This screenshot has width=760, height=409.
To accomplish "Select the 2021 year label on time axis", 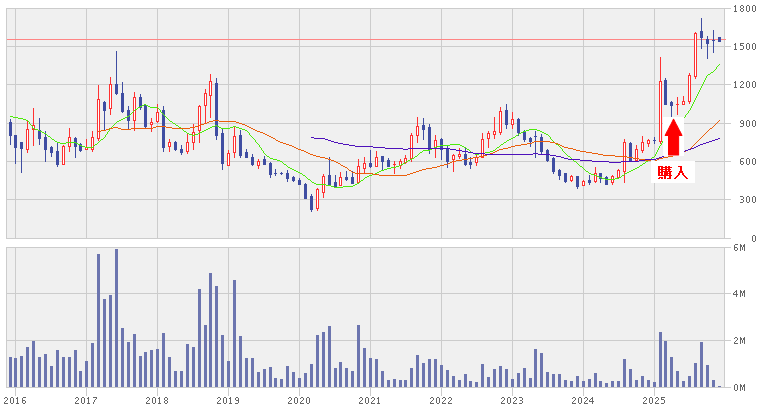I will click(370, 400).
